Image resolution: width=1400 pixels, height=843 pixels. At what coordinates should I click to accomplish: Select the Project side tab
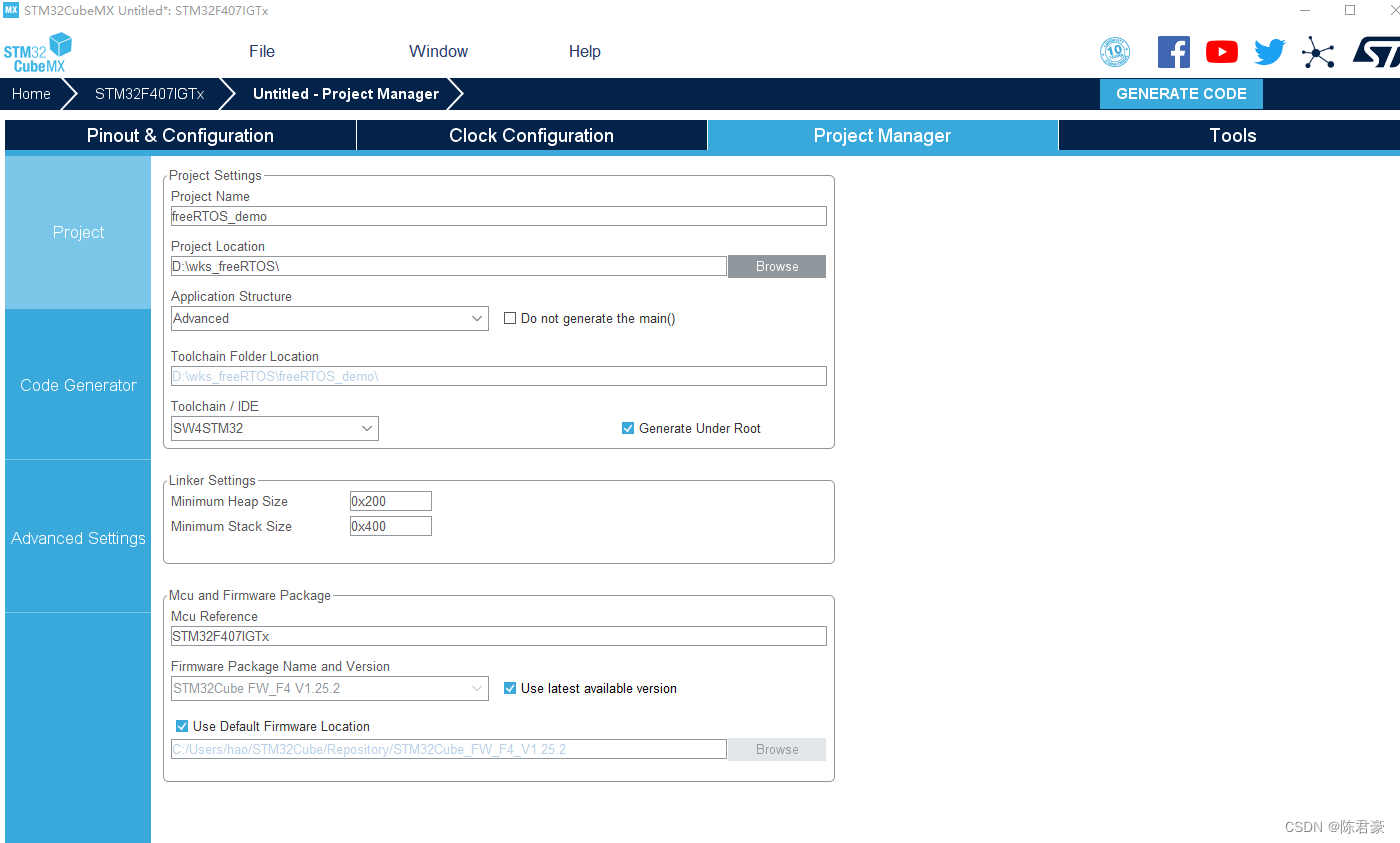pyautogui.click(x=78, y=232)
